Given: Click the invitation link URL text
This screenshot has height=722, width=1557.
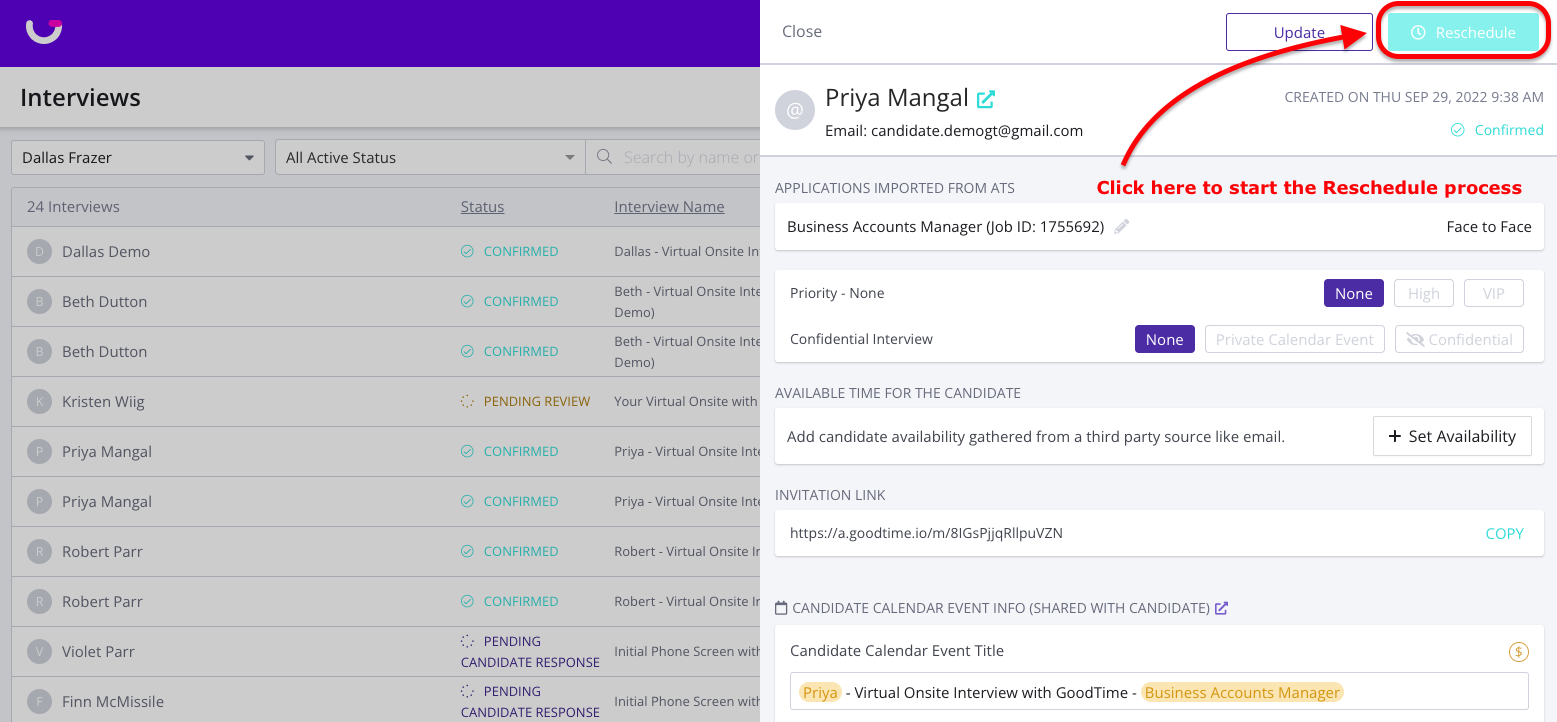Looking at the screenshot, I should pos(926,534).
